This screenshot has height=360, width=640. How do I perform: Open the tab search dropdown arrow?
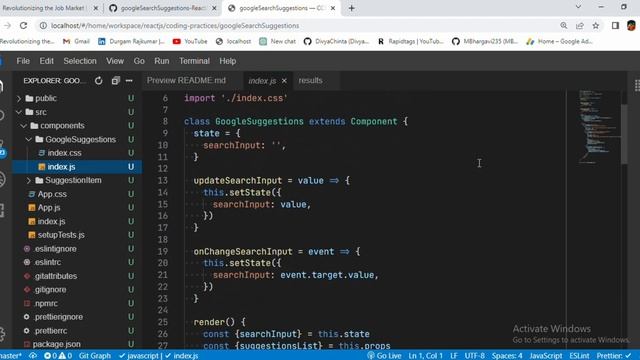click(x=578, y=7)
